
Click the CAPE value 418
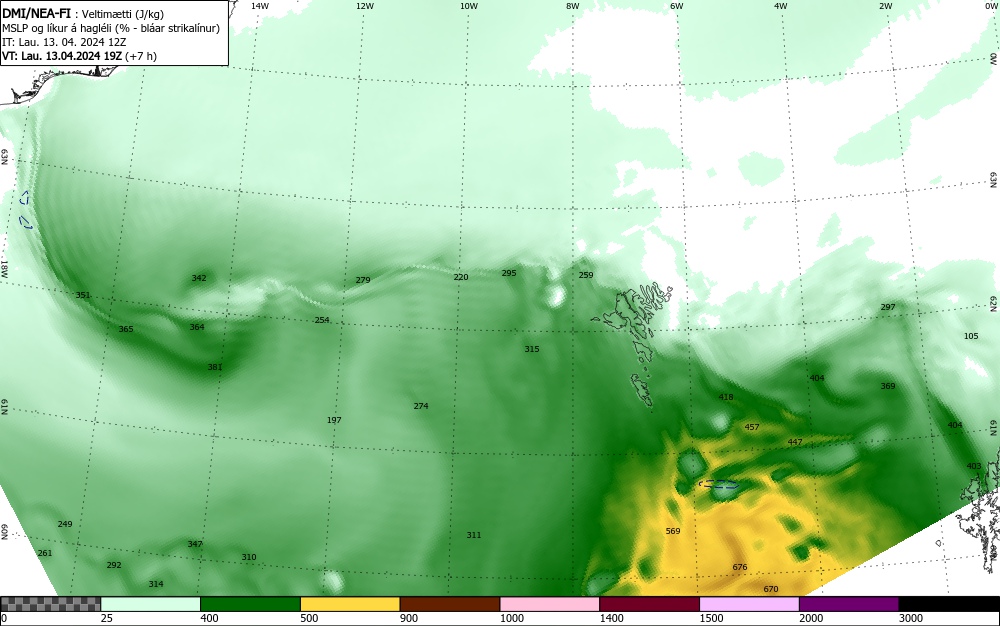coord(726,397)
